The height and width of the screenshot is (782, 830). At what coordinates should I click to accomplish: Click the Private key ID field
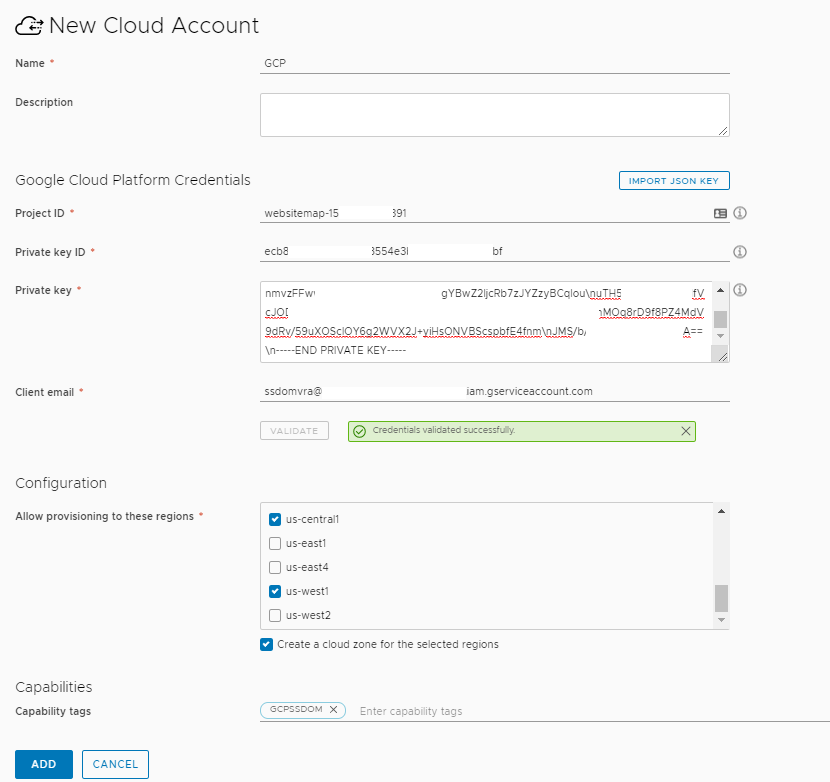[x=494, y=251]
